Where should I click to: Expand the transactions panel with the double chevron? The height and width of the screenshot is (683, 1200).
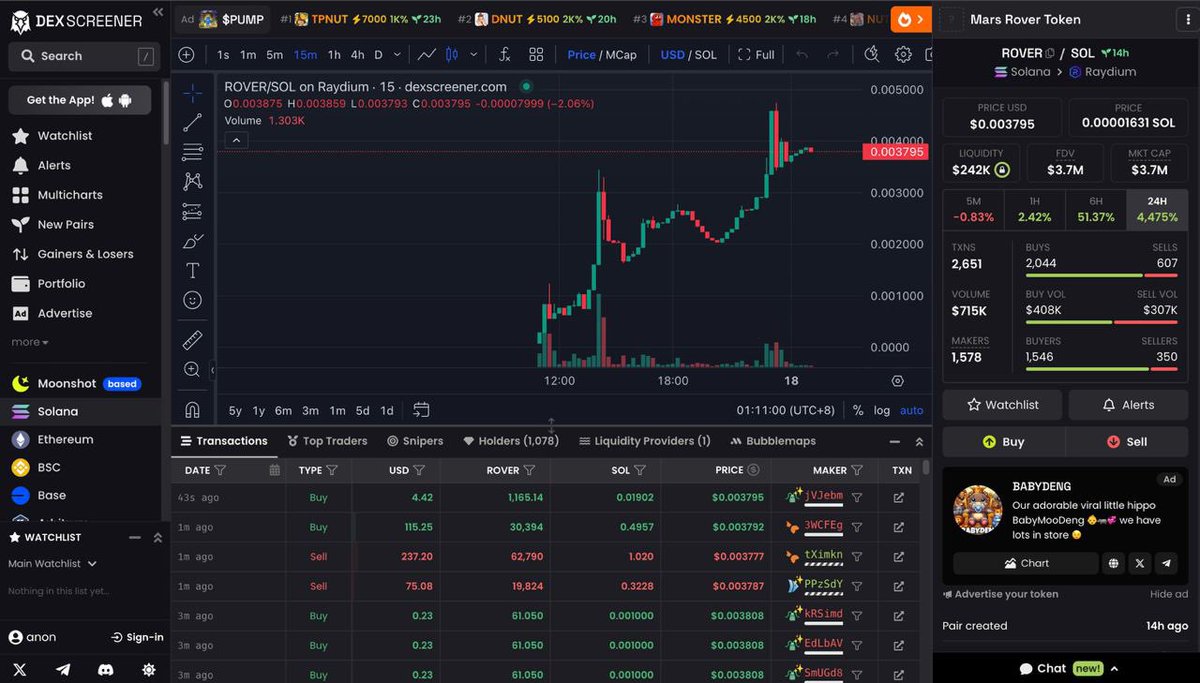(919, 441)
